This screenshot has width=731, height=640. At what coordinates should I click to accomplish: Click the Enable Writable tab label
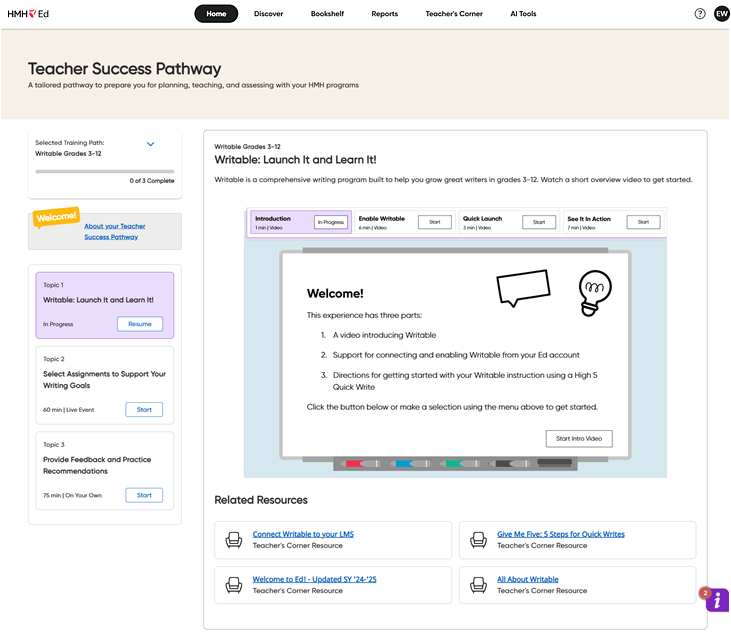[382, 219]
